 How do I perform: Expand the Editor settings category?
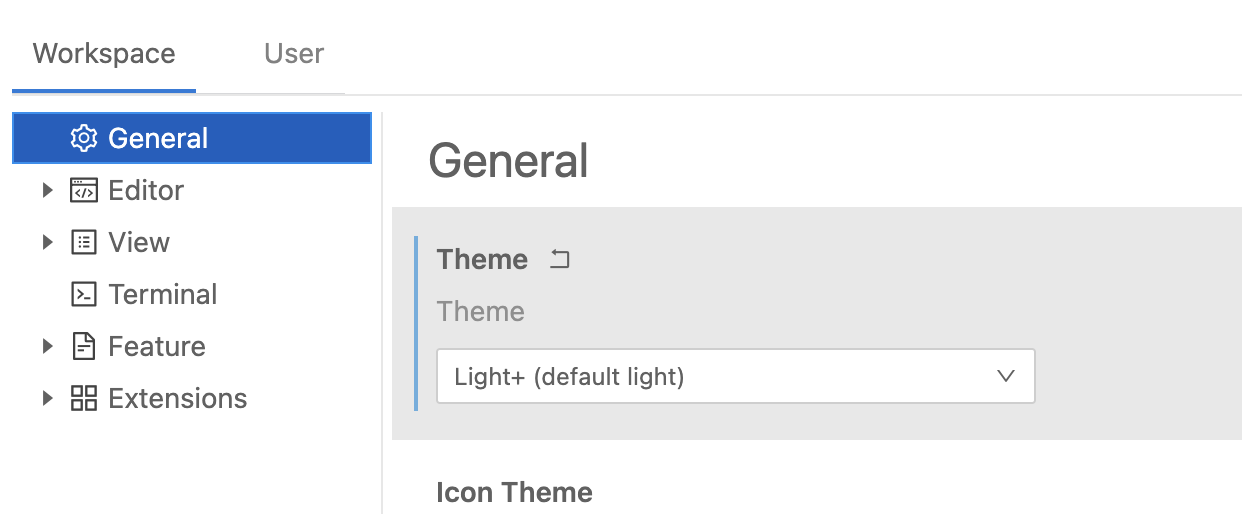coord(47,190)
